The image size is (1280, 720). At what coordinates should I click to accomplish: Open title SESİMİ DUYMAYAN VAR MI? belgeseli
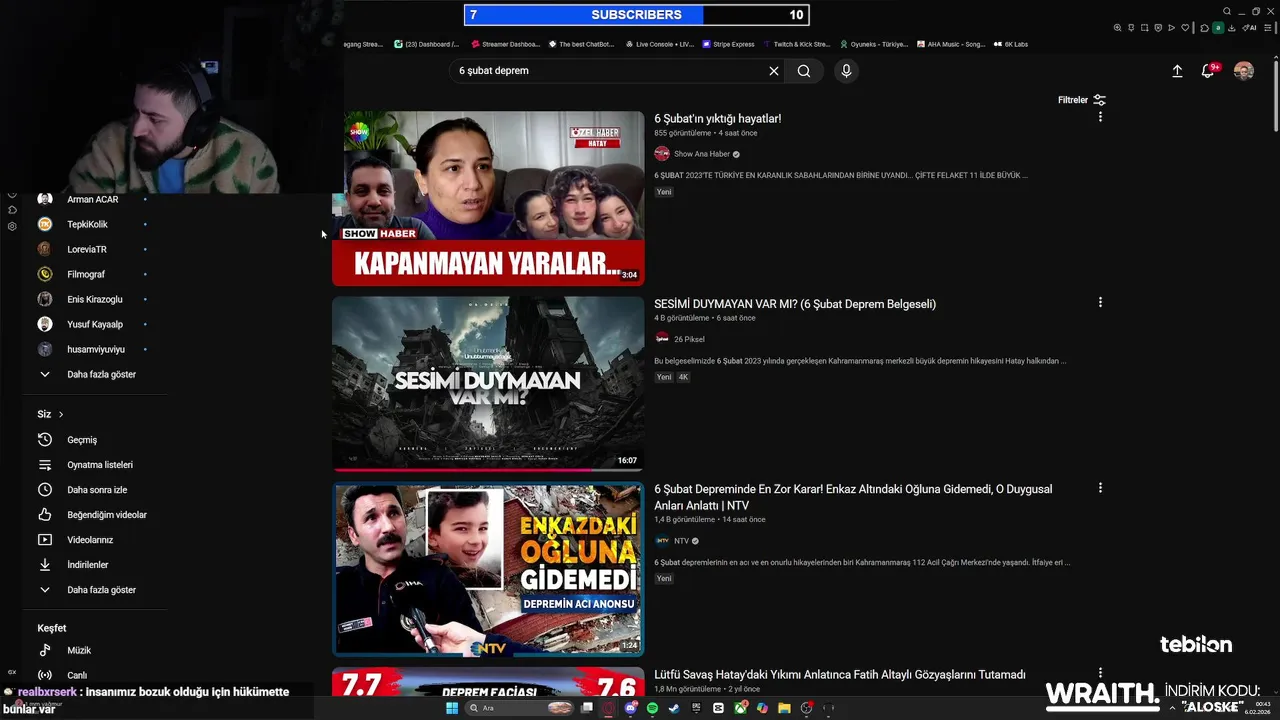pos(795,304)
